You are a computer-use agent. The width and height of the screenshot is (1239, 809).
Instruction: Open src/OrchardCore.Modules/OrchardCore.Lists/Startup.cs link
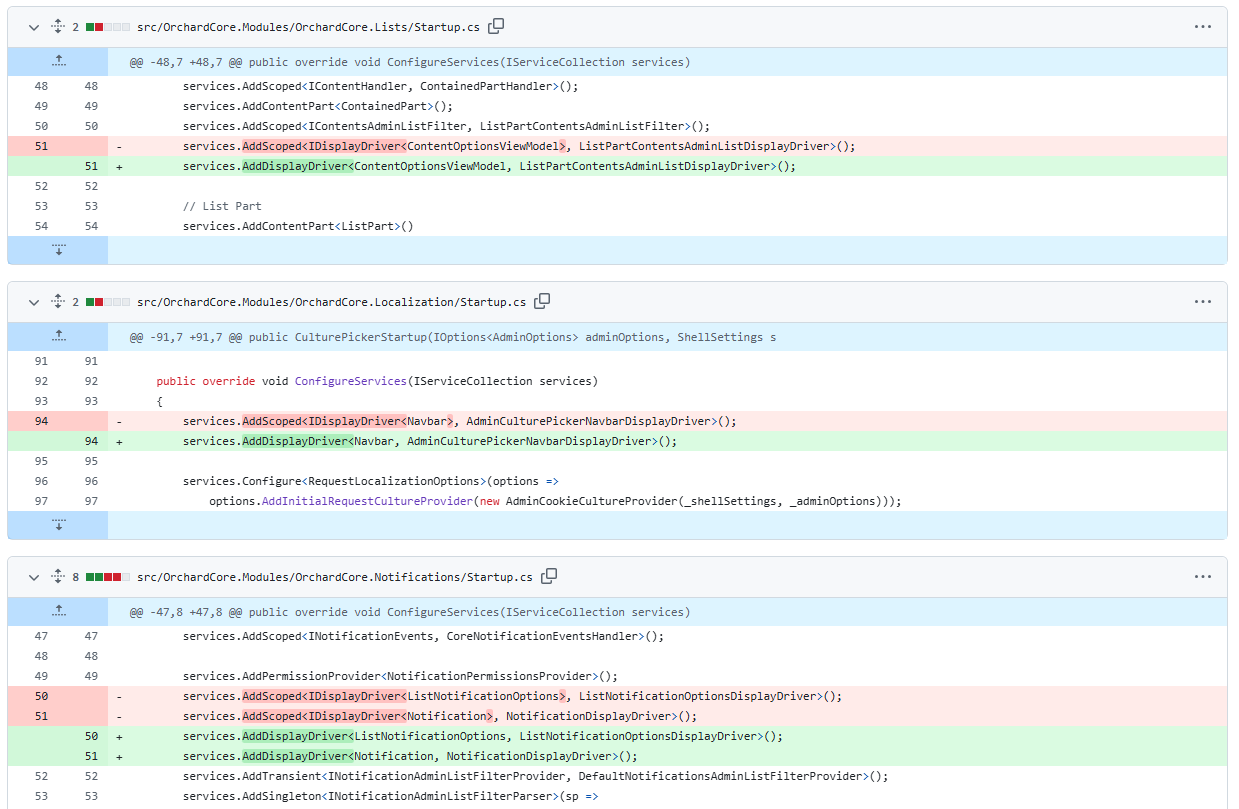308,27
